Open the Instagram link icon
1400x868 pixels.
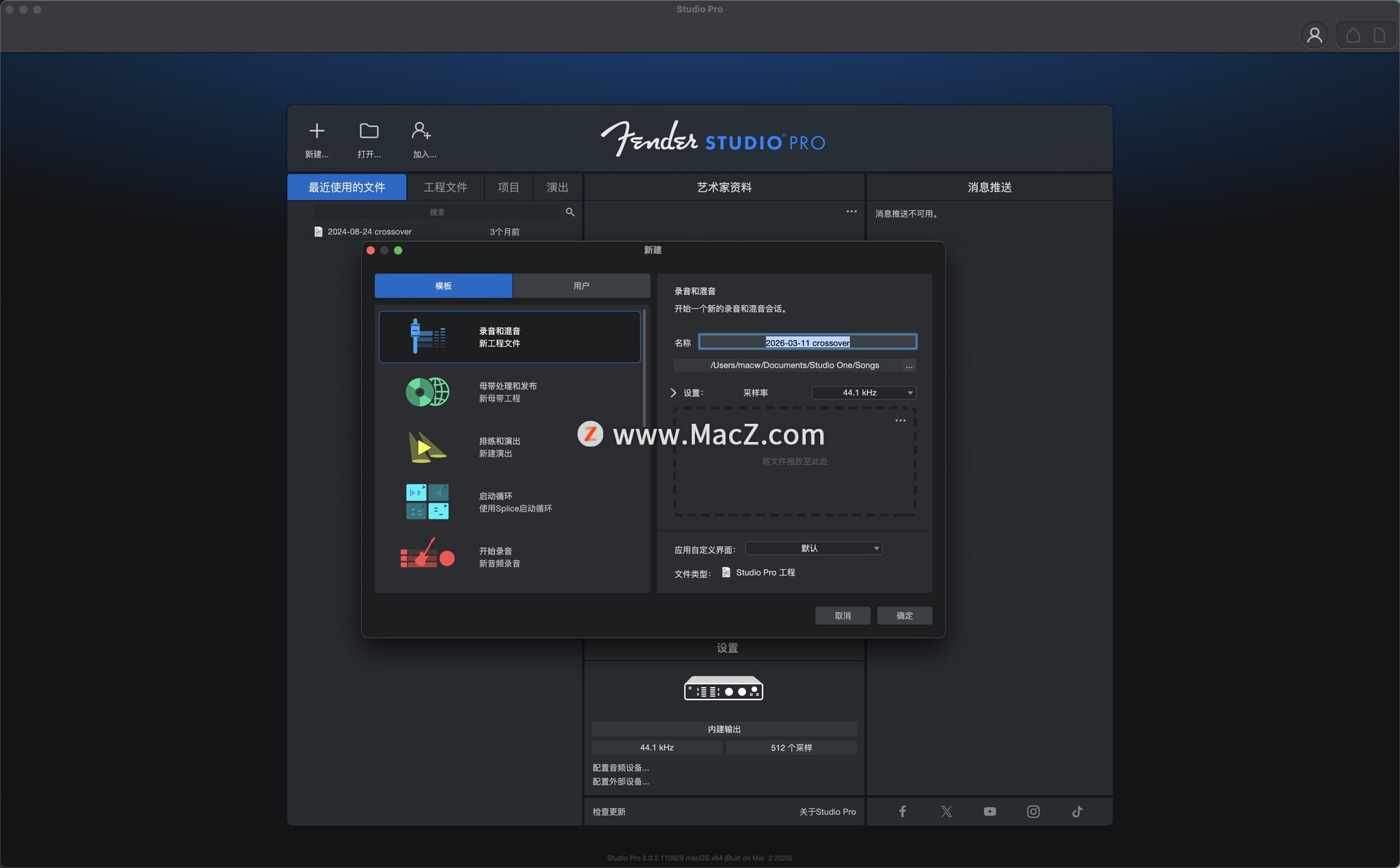[x=1033, y=811]
